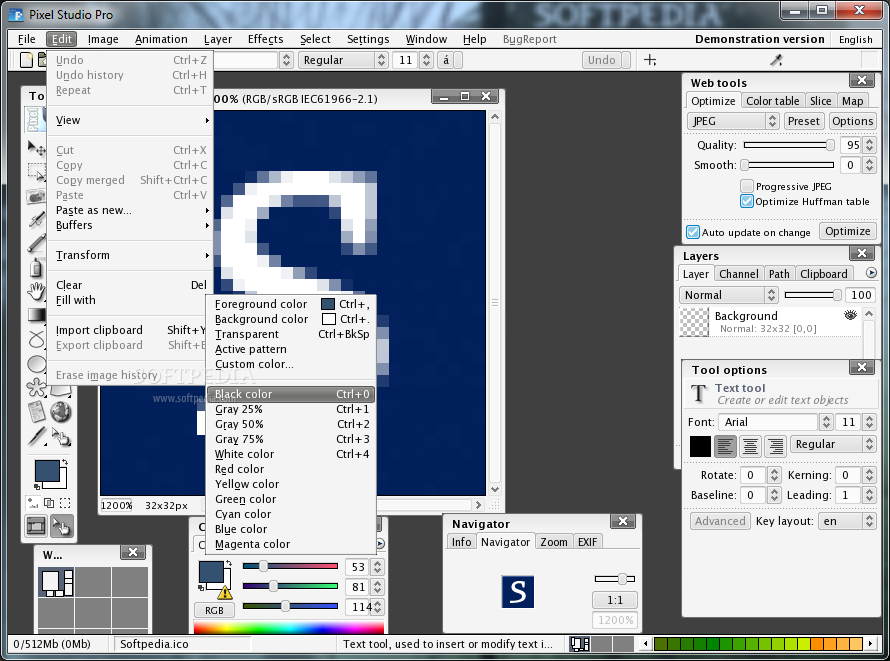Click the Navigator S thumbnail preview

coord(518,592)
